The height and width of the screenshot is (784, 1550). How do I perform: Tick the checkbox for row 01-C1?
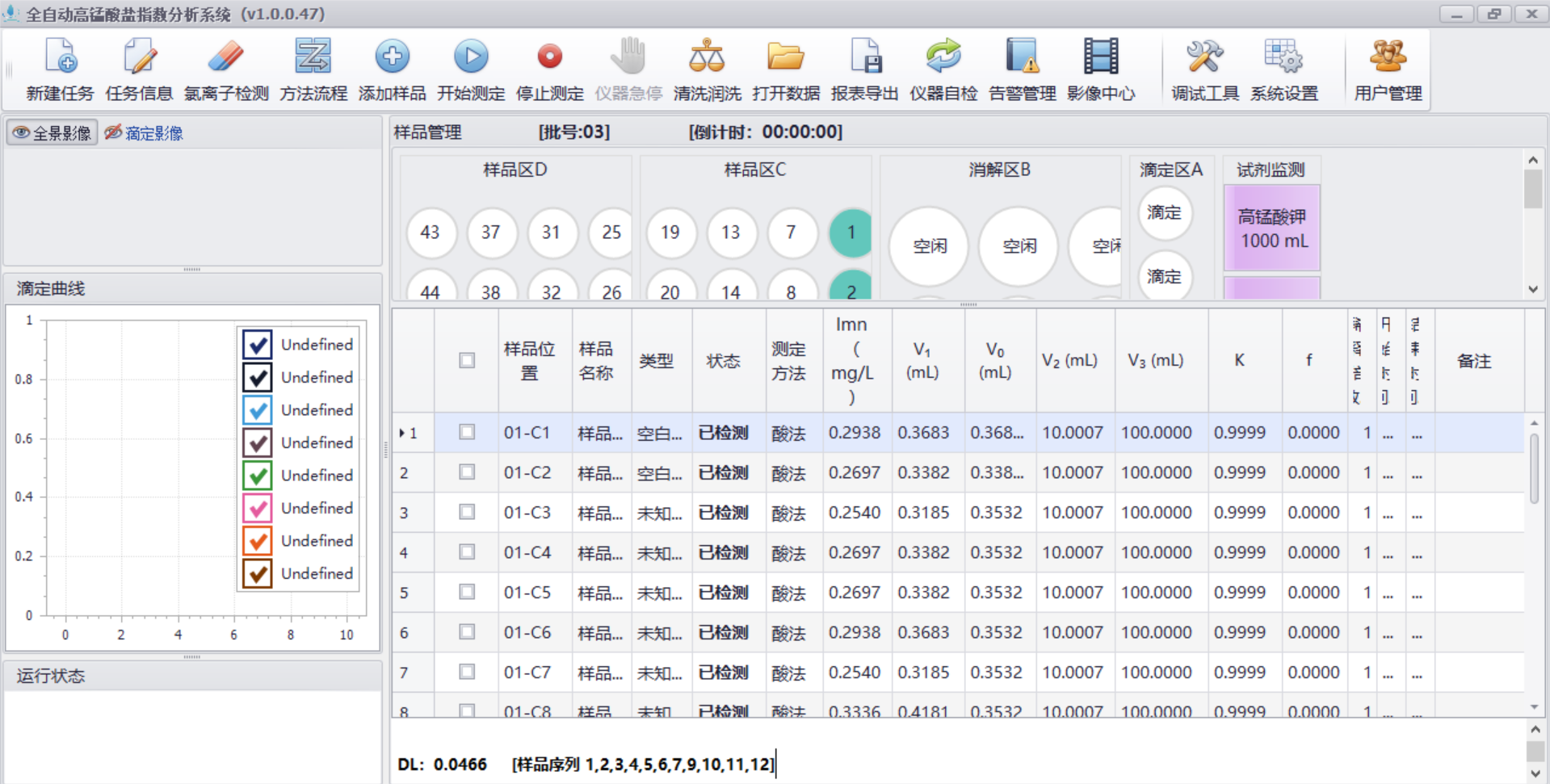tap(467, 432)
